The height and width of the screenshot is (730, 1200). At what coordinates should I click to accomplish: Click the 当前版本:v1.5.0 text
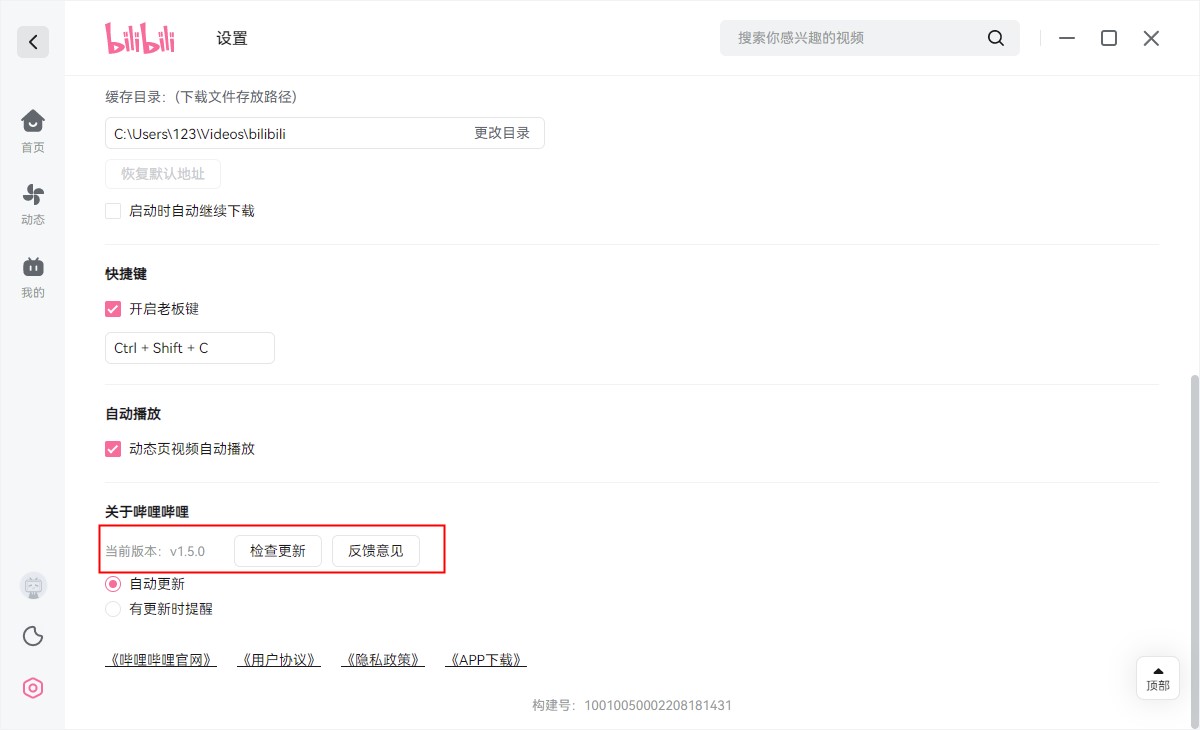(155, 552)
